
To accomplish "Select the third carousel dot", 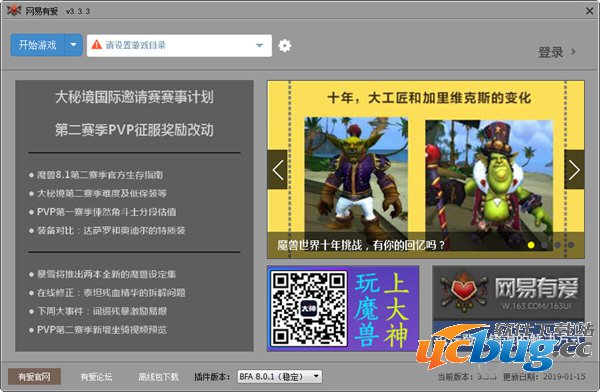I will [x=558, y=245].
